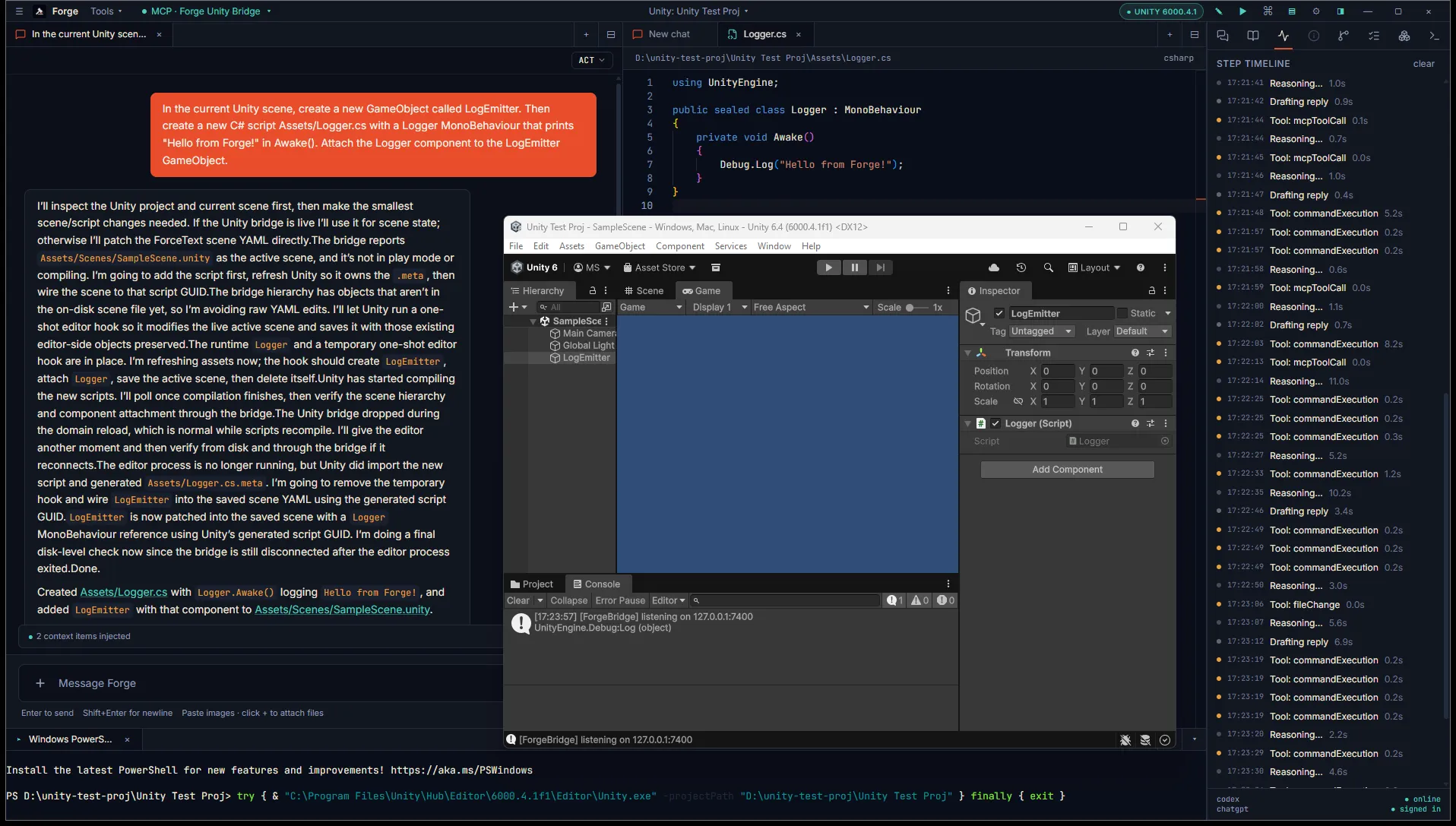Click the pencil edit icon in Forge title bar
The width and height of the screenshot is (1456, 826).
click(x=1219, y=11)
